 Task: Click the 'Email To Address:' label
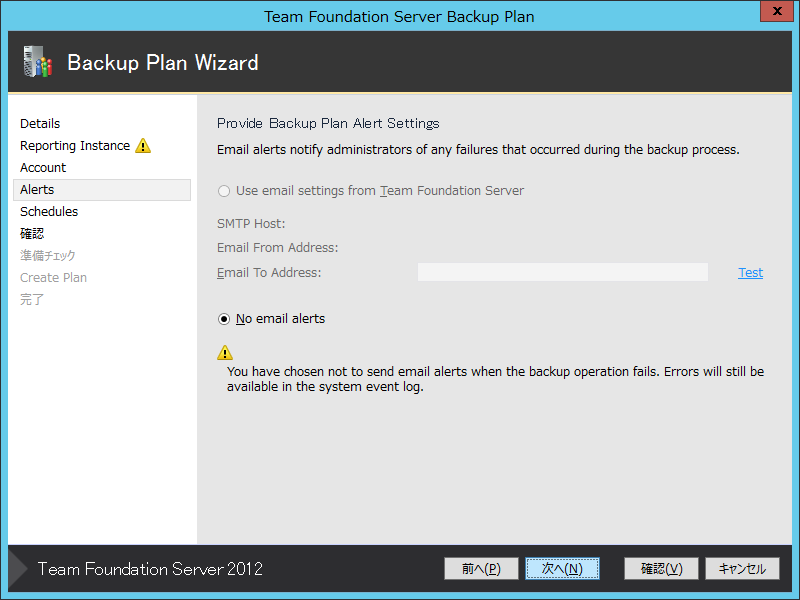pos(269,273)
